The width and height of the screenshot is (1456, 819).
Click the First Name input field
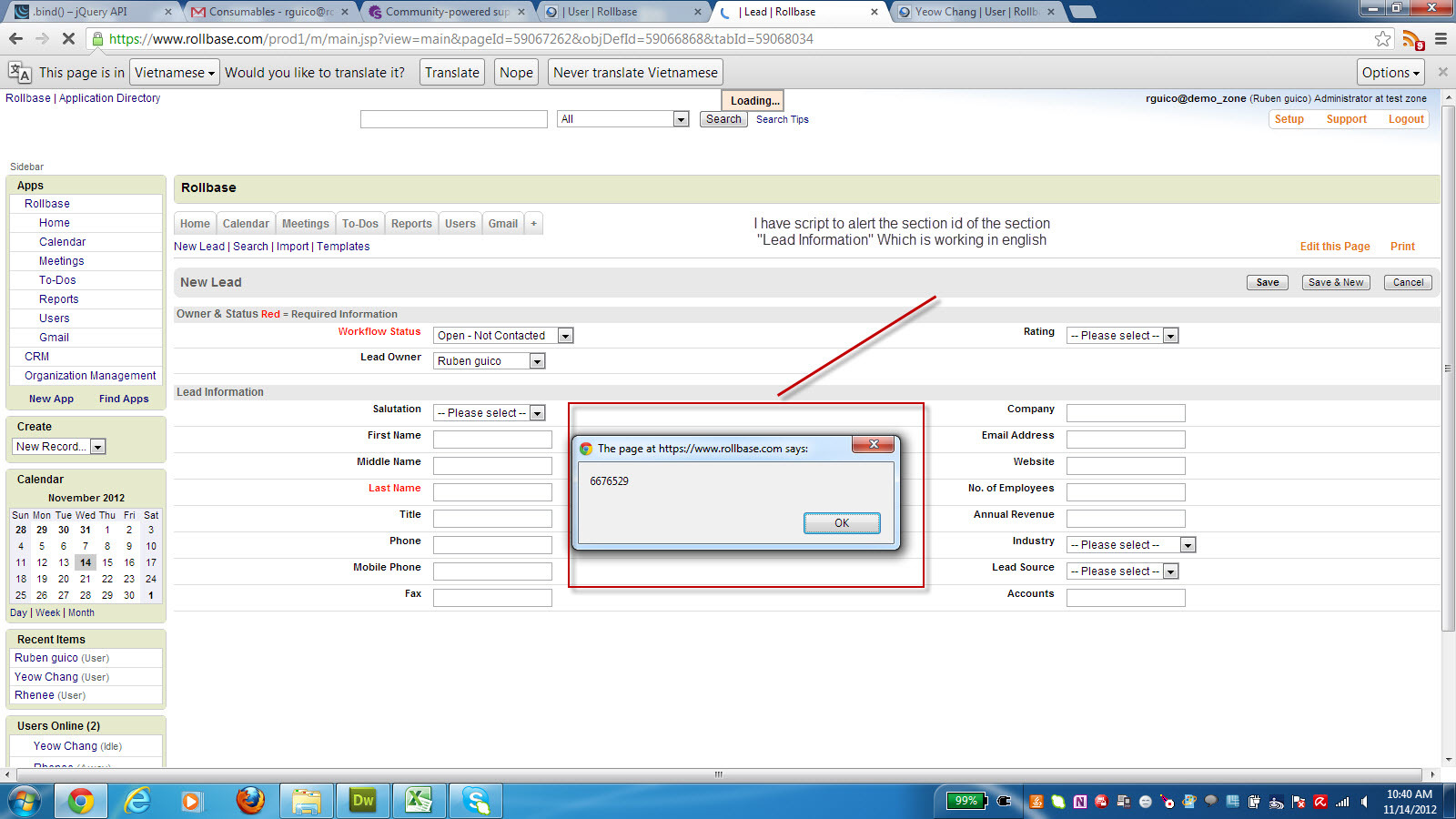(x=492, y=440)
